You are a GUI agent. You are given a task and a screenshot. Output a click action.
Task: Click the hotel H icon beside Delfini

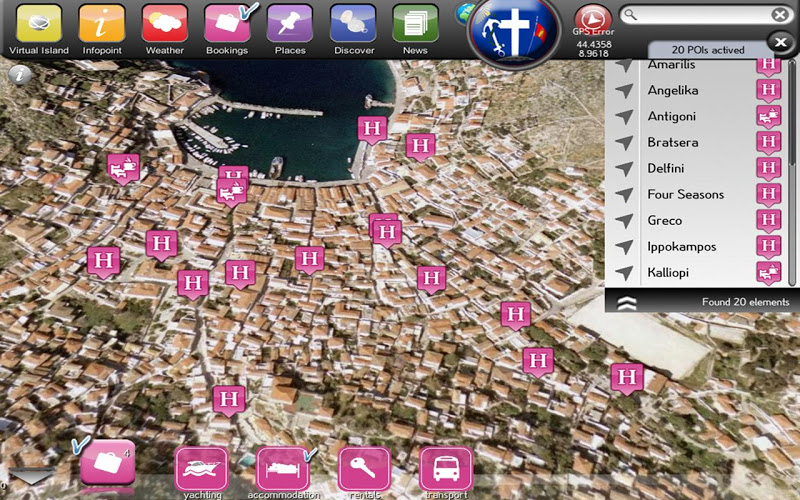(x=768, y=169)
